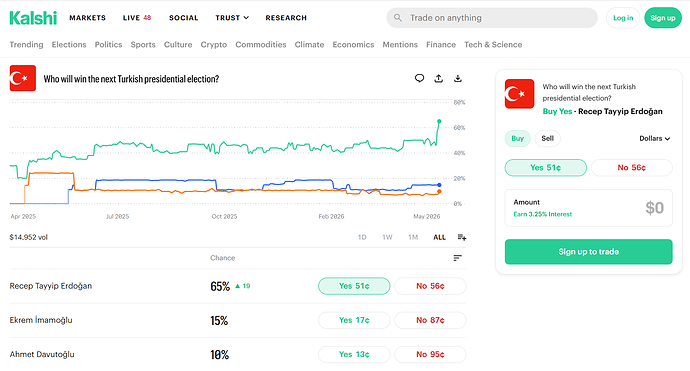Switch to the Commodities category
This screenshot has height=371, width=690.
tap(261, 44)
